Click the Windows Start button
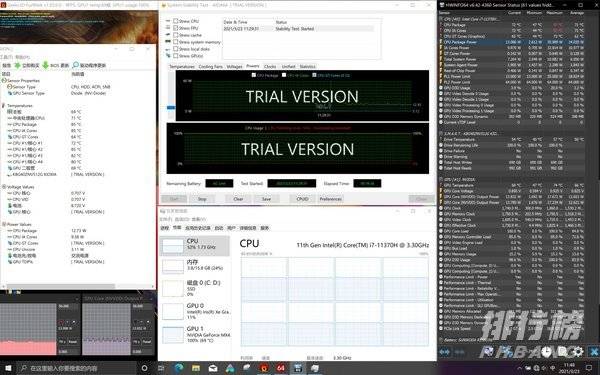This screenshot has width=600, height=375. (8, 368)
